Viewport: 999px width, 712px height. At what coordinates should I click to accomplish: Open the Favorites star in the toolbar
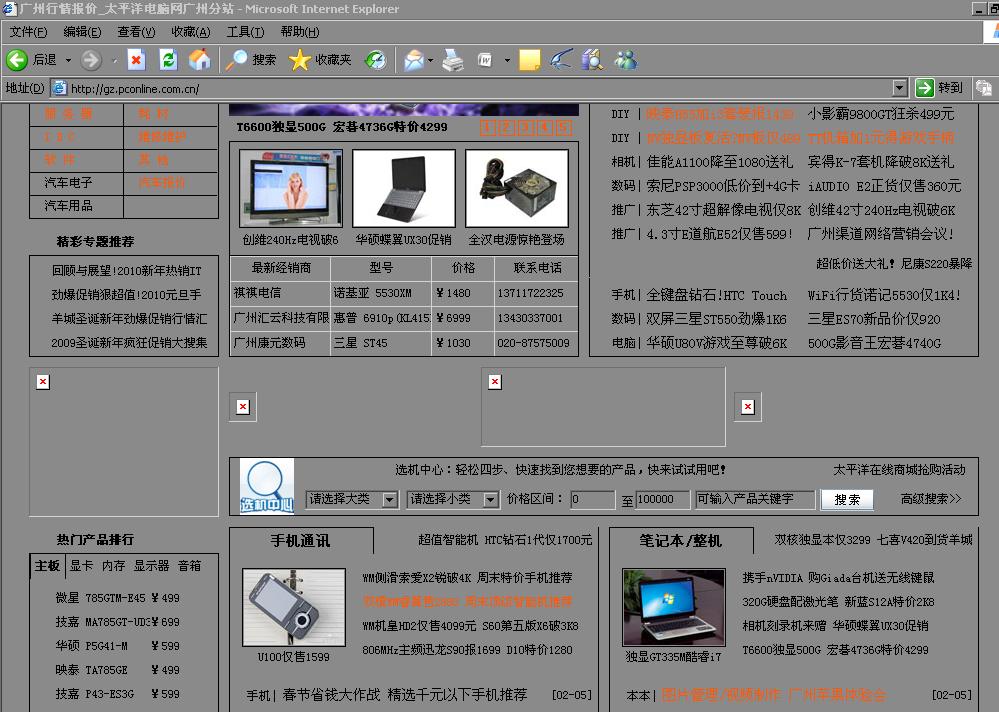(300, 60)
